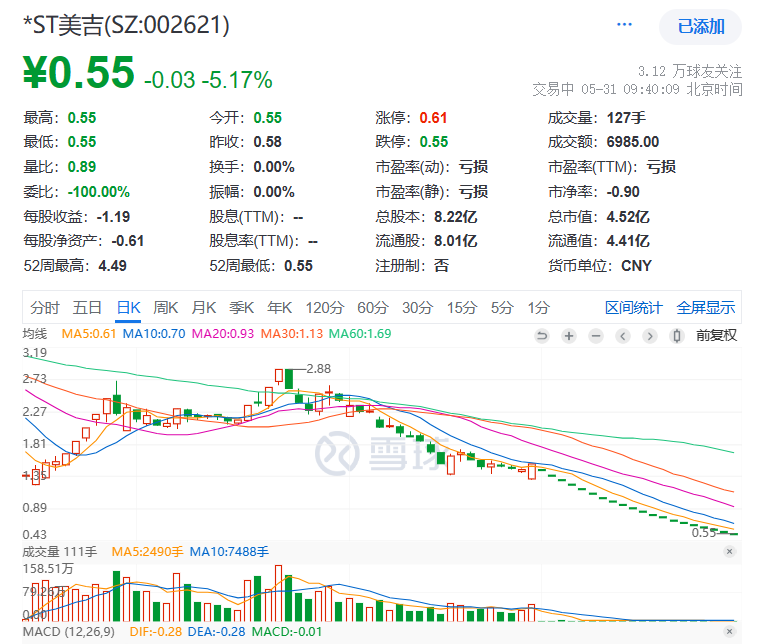Toggle the candlestick style icon
Screen dimensions: 761x644
point(677,335)
